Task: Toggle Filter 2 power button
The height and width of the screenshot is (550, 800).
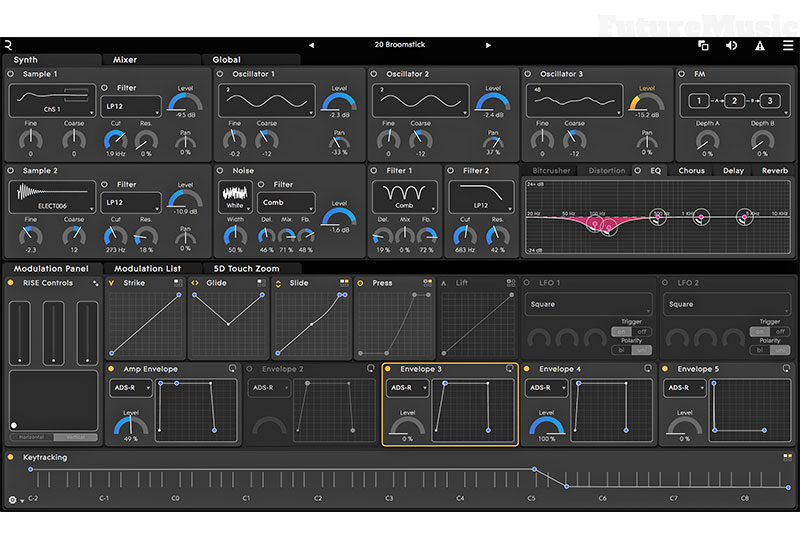Action: (451, 170)
